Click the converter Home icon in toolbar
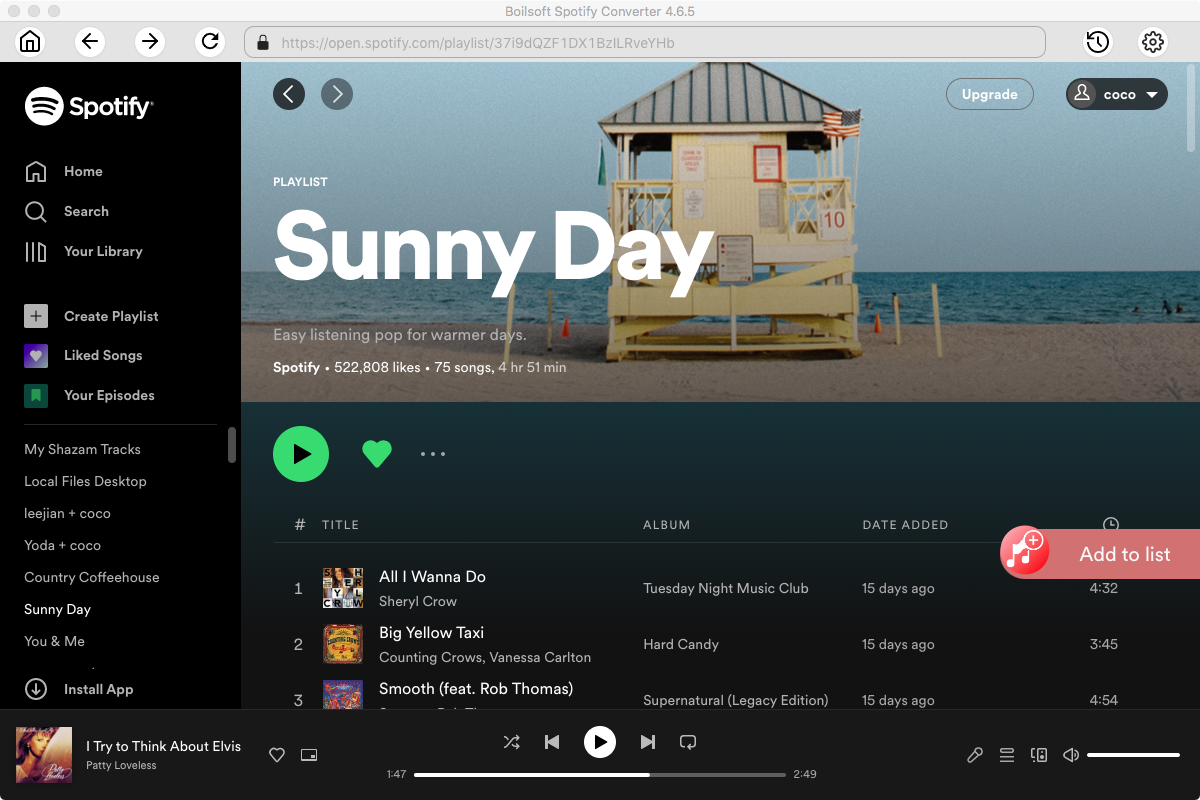 coord(31,42)
